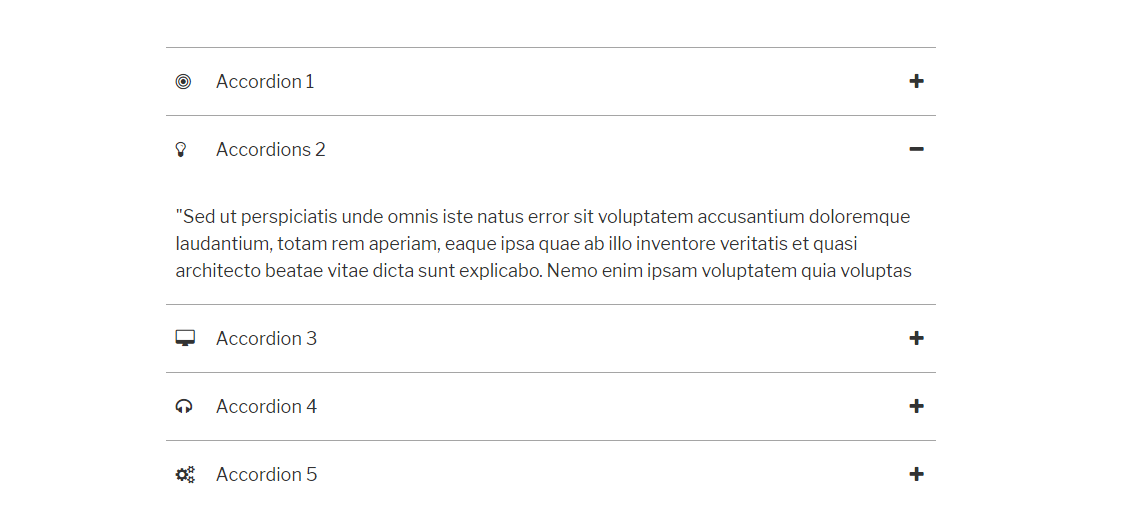1134x525 pixels.
Task: Click the word "doloremque" in the paragraph
Action: tap(860, 217)
